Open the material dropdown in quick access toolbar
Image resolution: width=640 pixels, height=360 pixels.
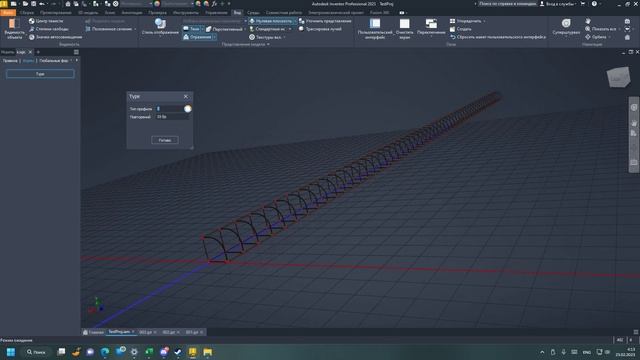(136, 4)
